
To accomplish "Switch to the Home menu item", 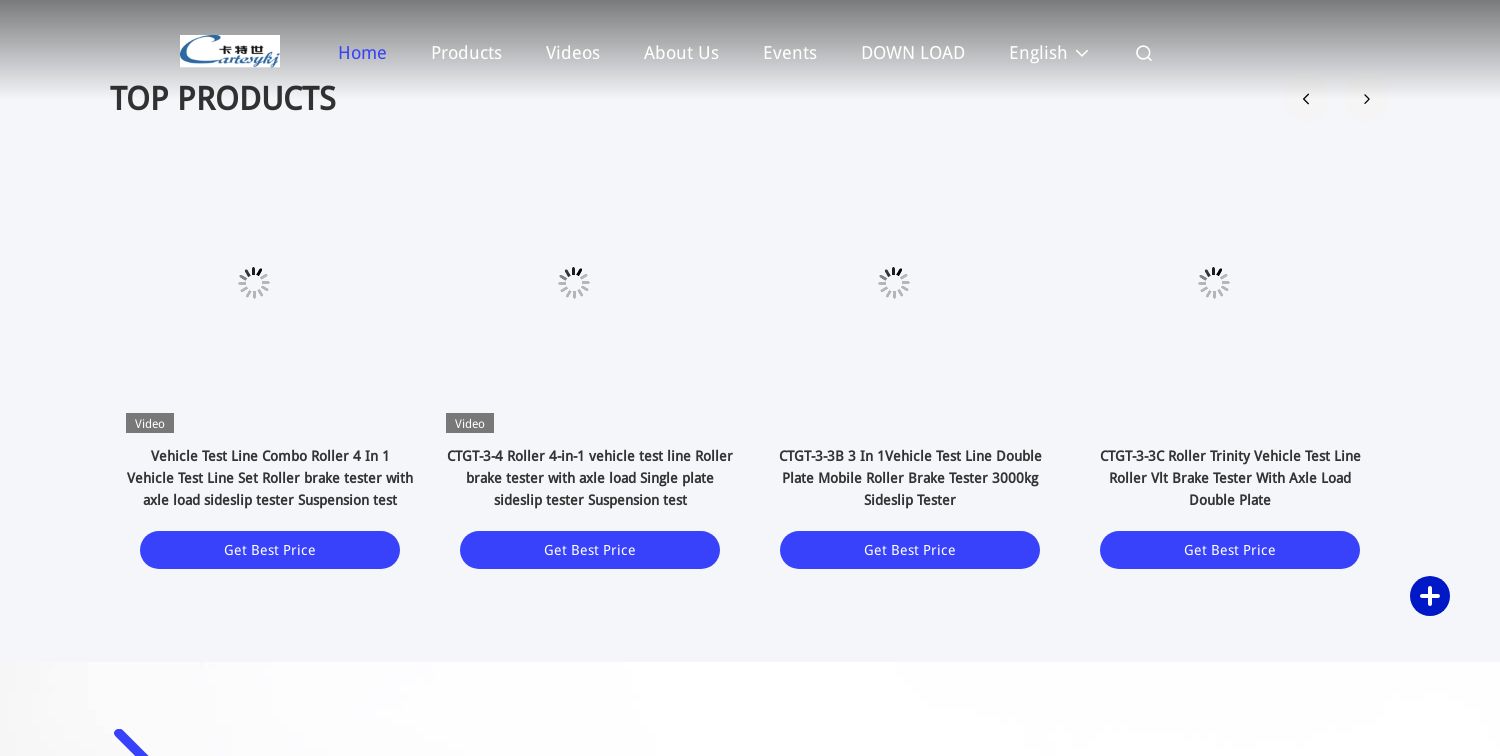I will point(362,53).
